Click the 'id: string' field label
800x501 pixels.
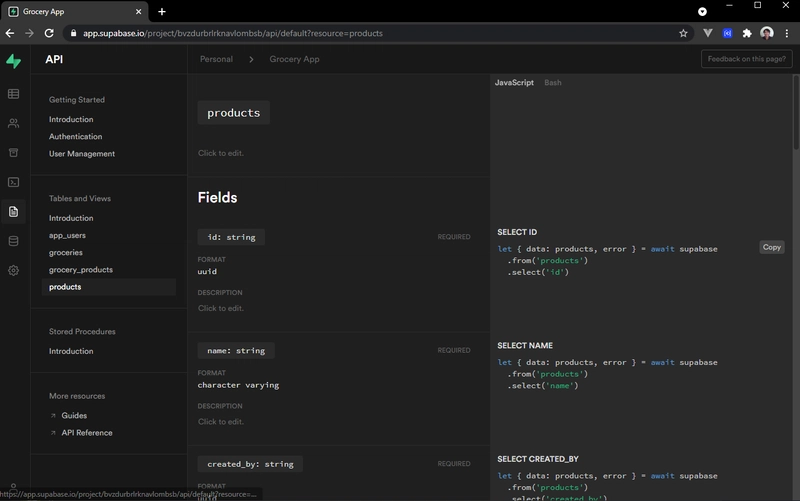(231, 237)
